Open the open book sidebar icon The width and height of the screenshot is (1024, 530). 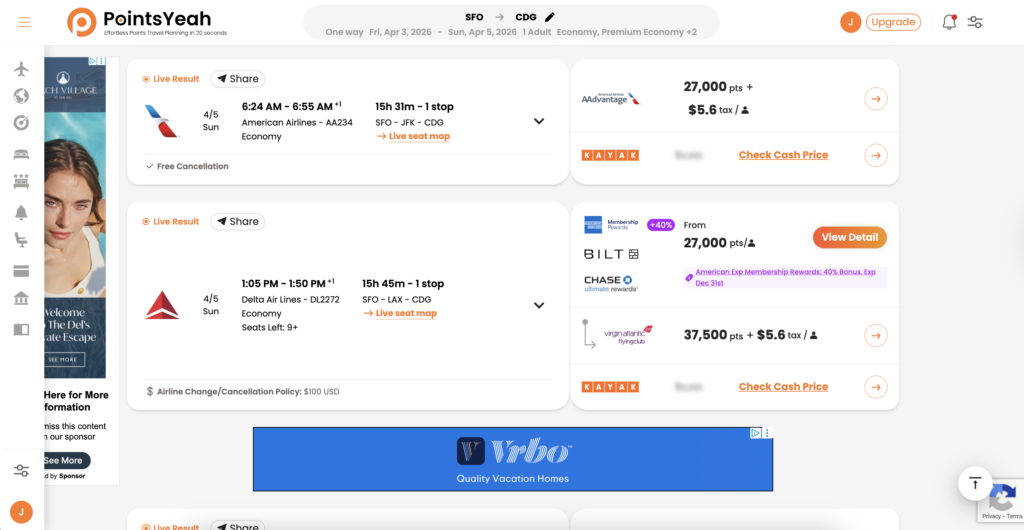(21, 329)
